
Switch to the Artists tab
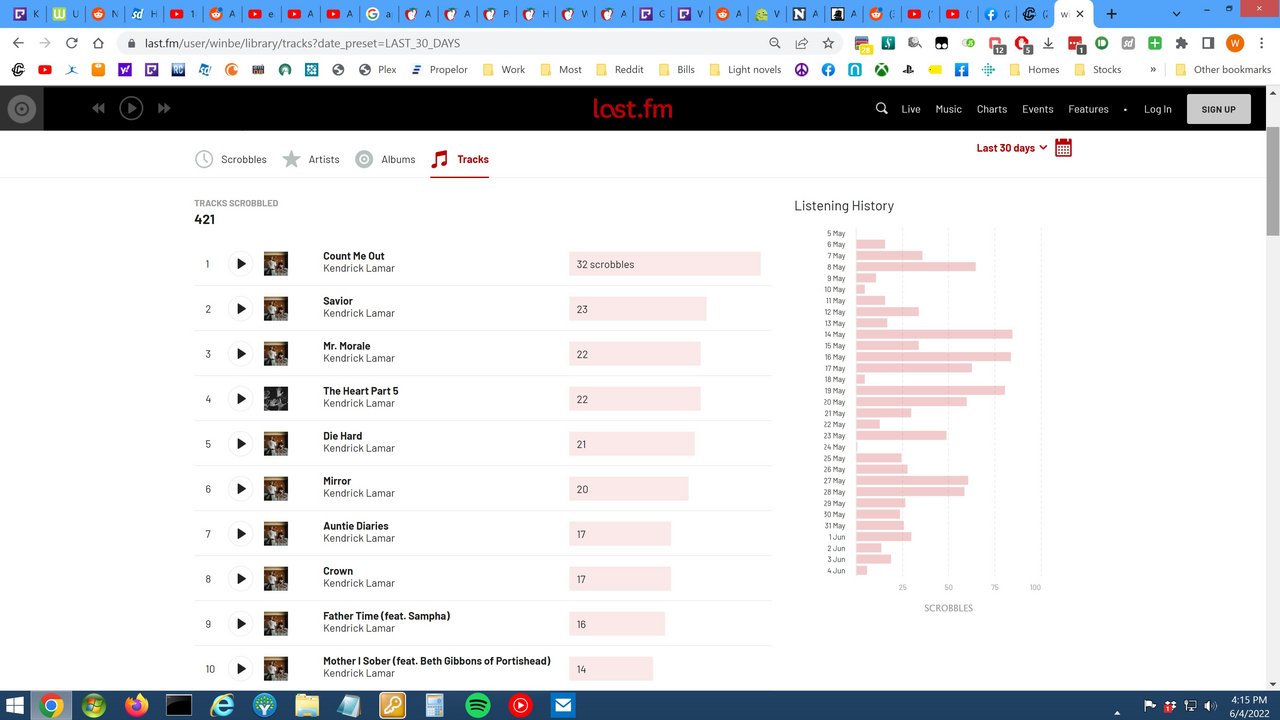pyautogui.click(x=311, y=159)
